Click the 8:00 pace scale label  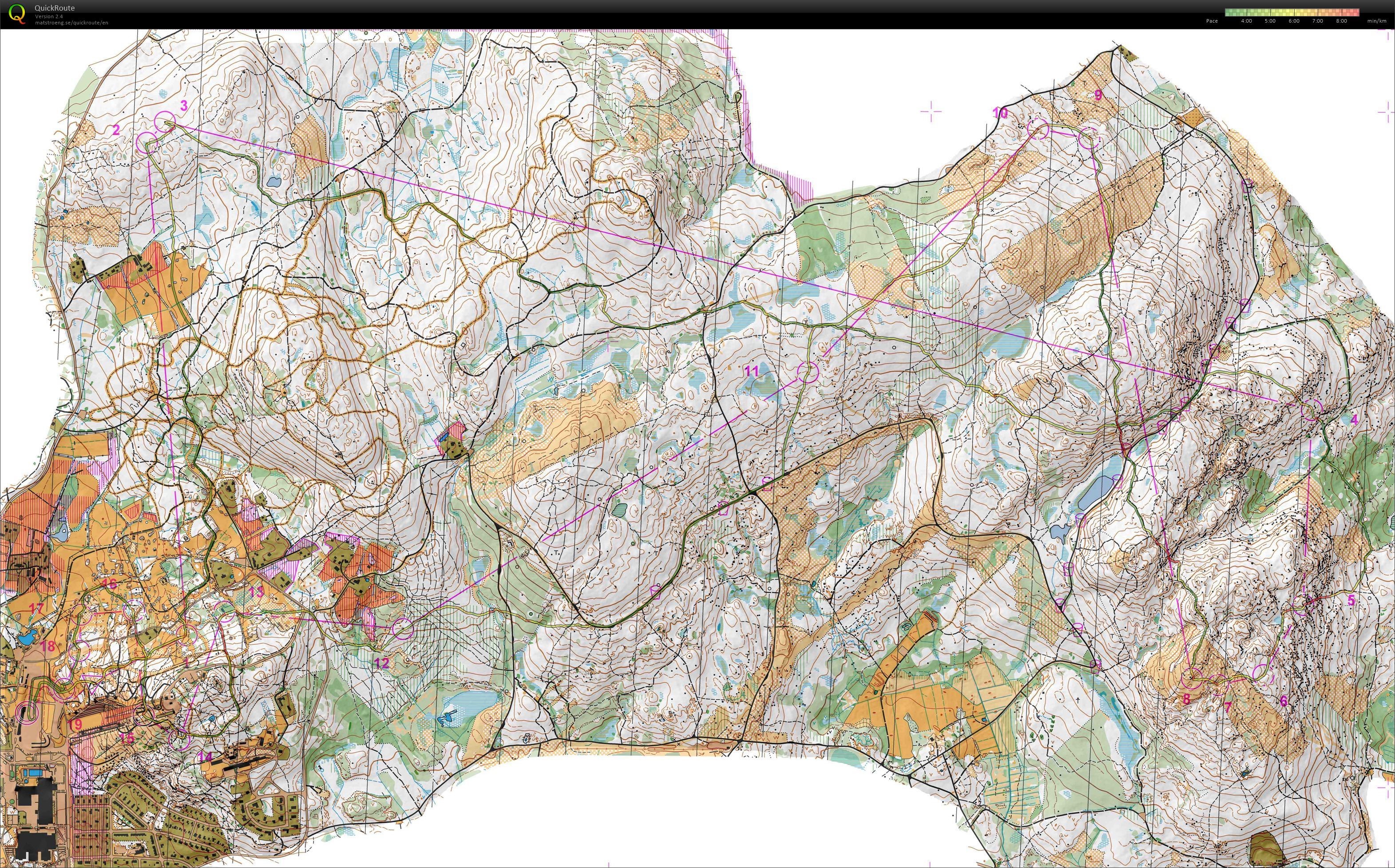(1341, 21)
